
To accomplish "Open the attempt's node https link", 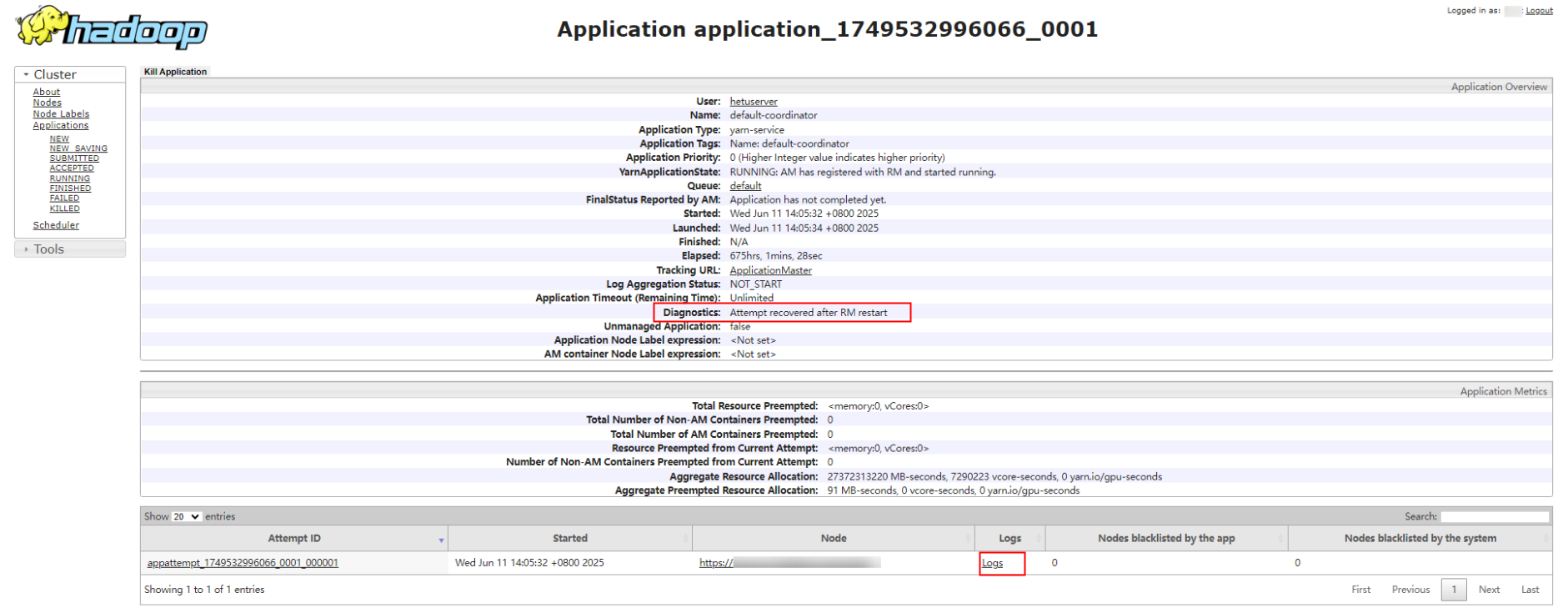I will click(789, 563).
